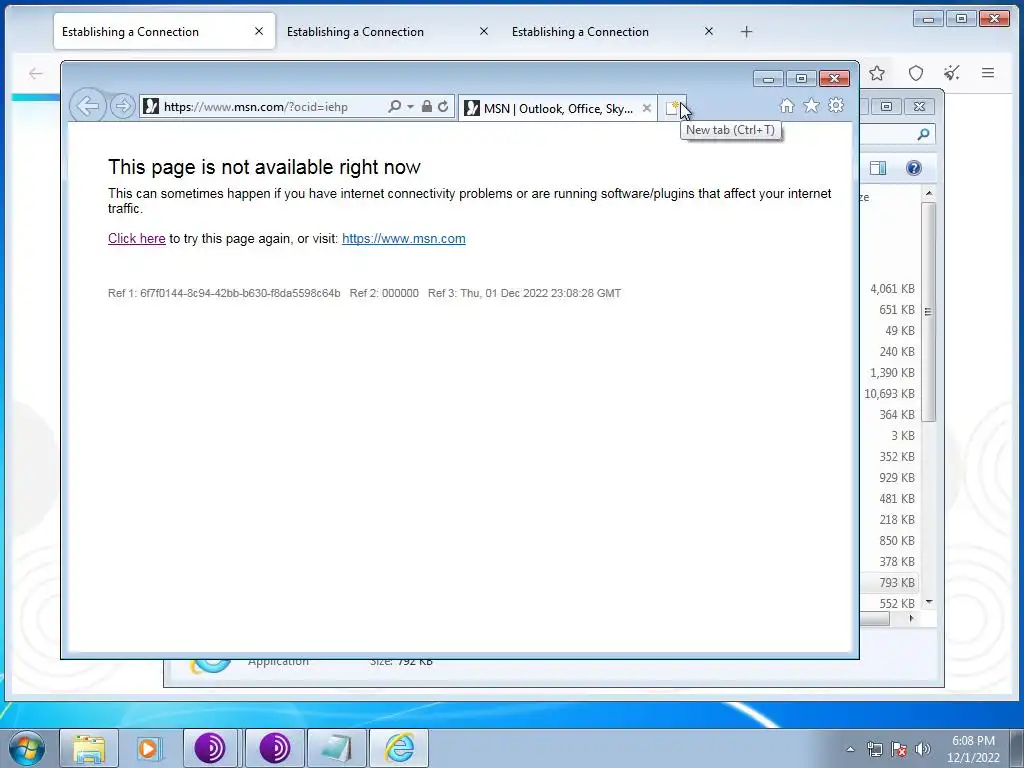
Task: Click the security lock icon in address bar
Action: point(426,106)
